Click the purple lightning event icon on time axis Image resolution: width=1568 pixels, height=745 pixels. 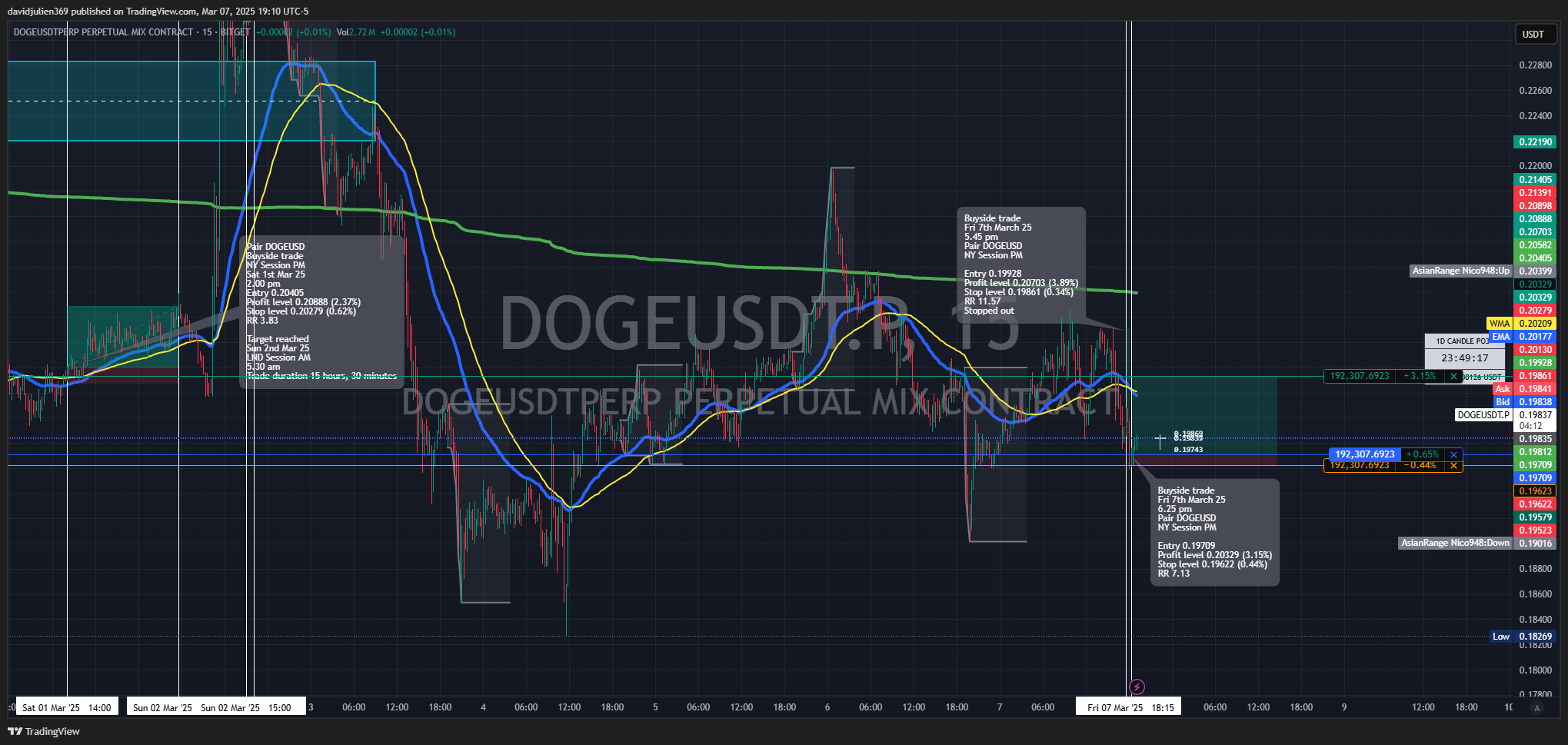click(1137, 687)
